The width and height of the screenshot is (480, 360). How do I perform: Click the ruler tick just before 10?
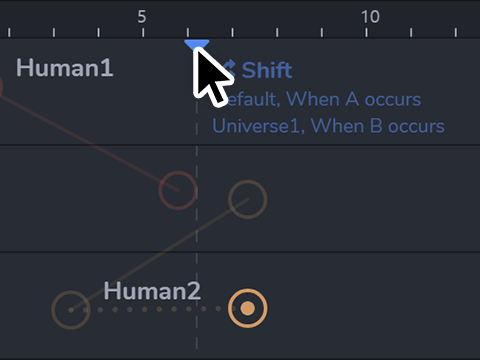click(322, 32)
